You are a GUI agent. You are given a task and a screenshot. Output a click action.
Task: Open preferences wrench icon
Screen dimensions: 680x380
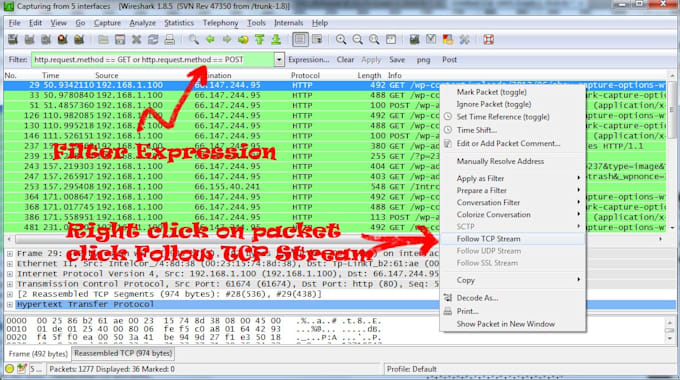click(x=464, y=39)
